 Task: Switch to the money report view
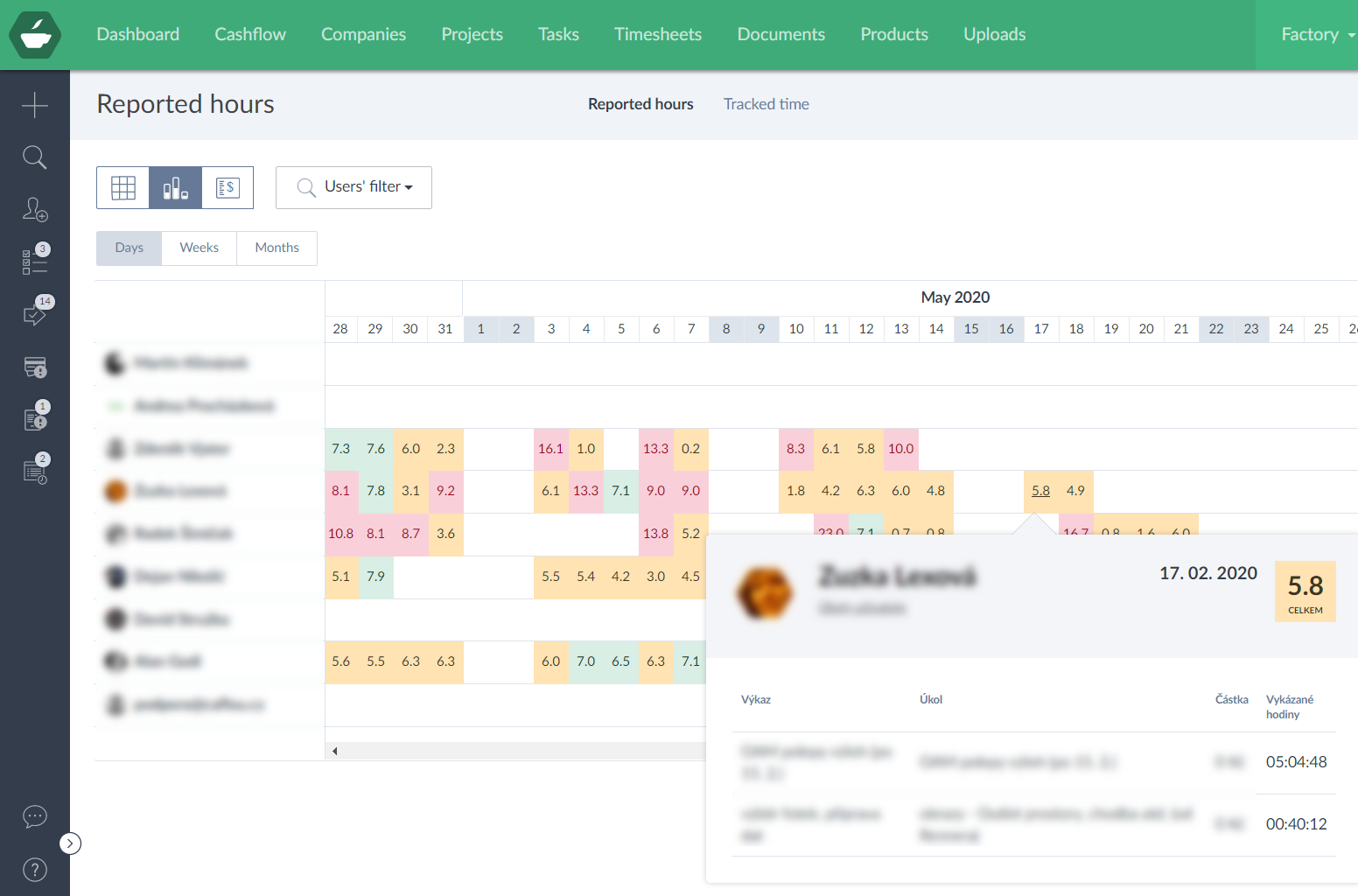(x=227, y=187)
